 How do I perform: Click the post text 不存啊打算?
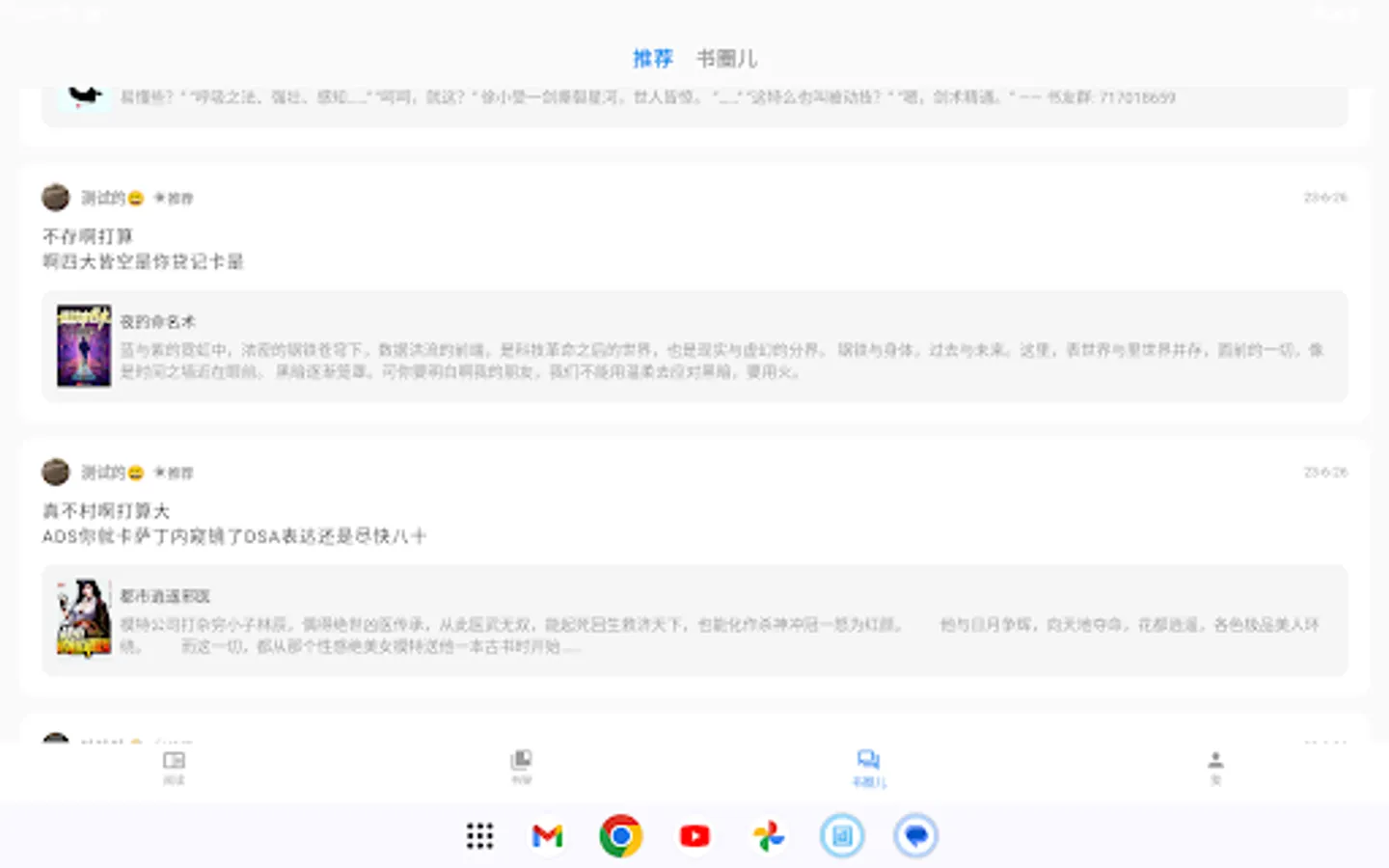click(x=88, y=235)
